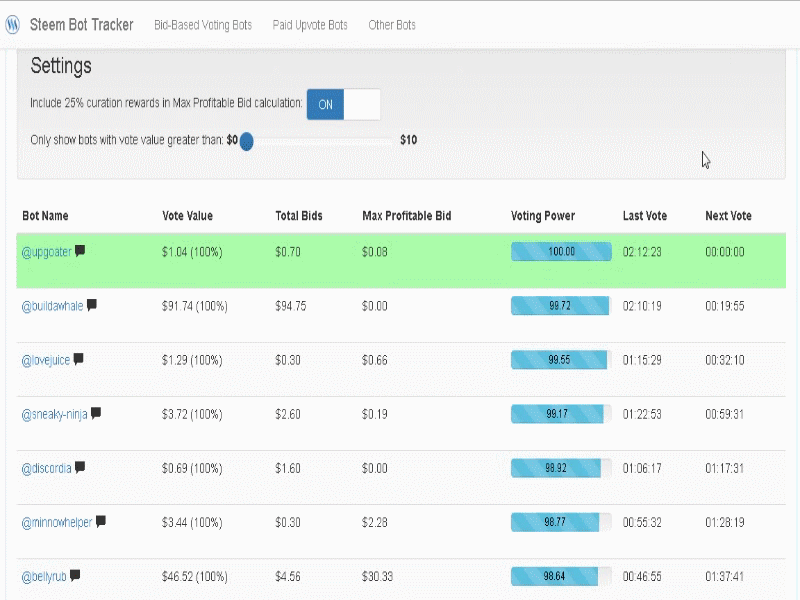Open the Paid Upvote Bots tab

coord(310,25)
